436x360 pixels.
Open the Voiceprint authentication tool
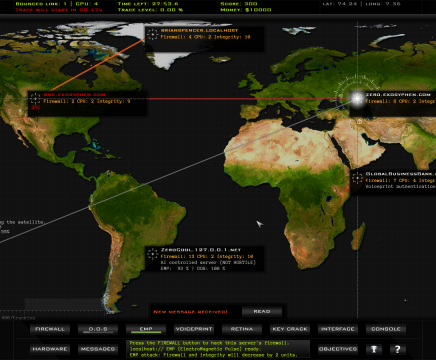194,329
